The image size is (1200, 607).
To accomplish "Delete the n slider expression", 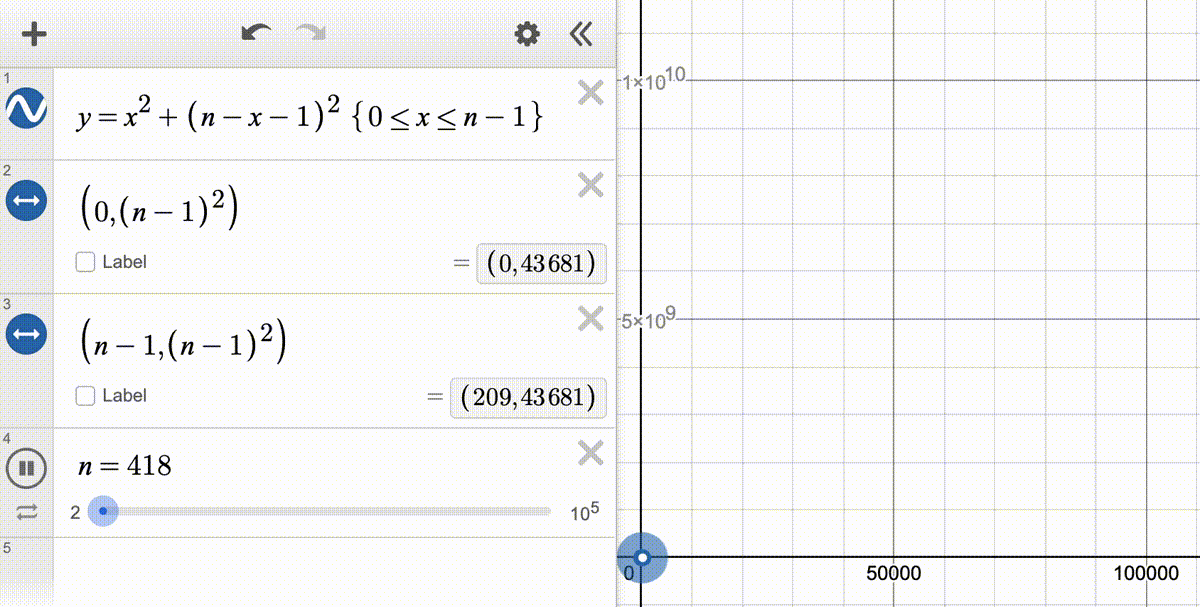I will (x=591, y=453).
